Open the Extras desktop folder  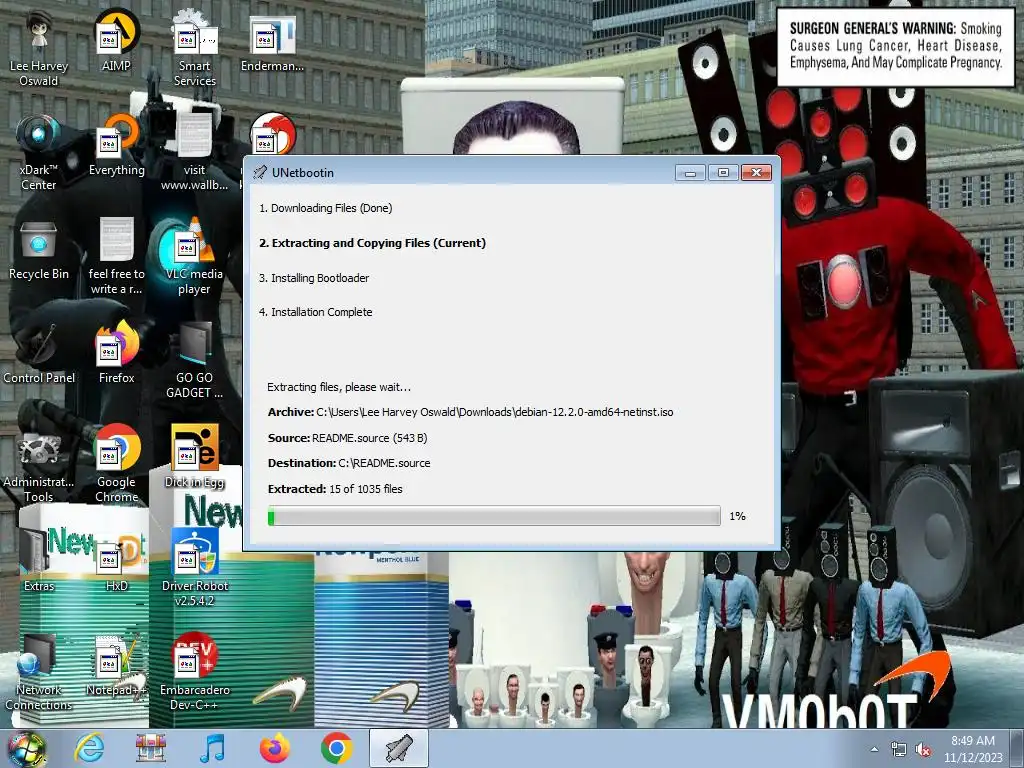pos(39,560)
